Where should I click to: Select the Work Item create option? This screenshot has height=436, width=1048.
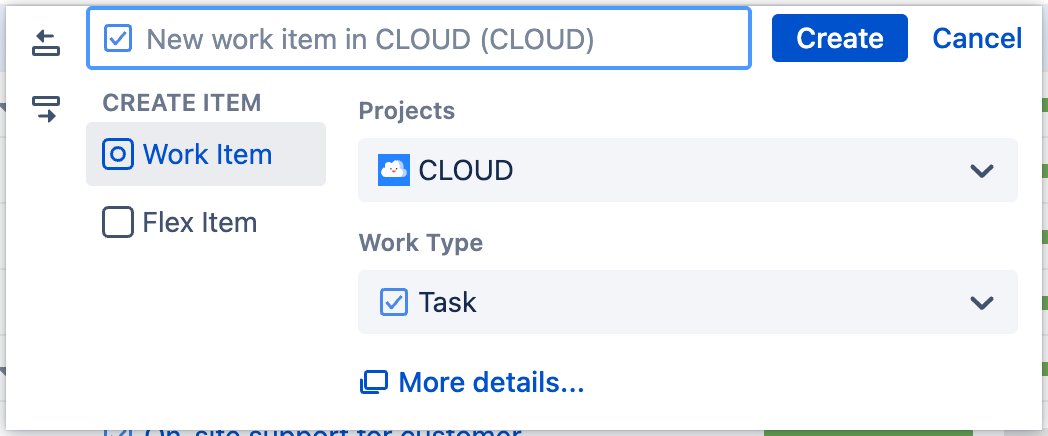(206, 155)
